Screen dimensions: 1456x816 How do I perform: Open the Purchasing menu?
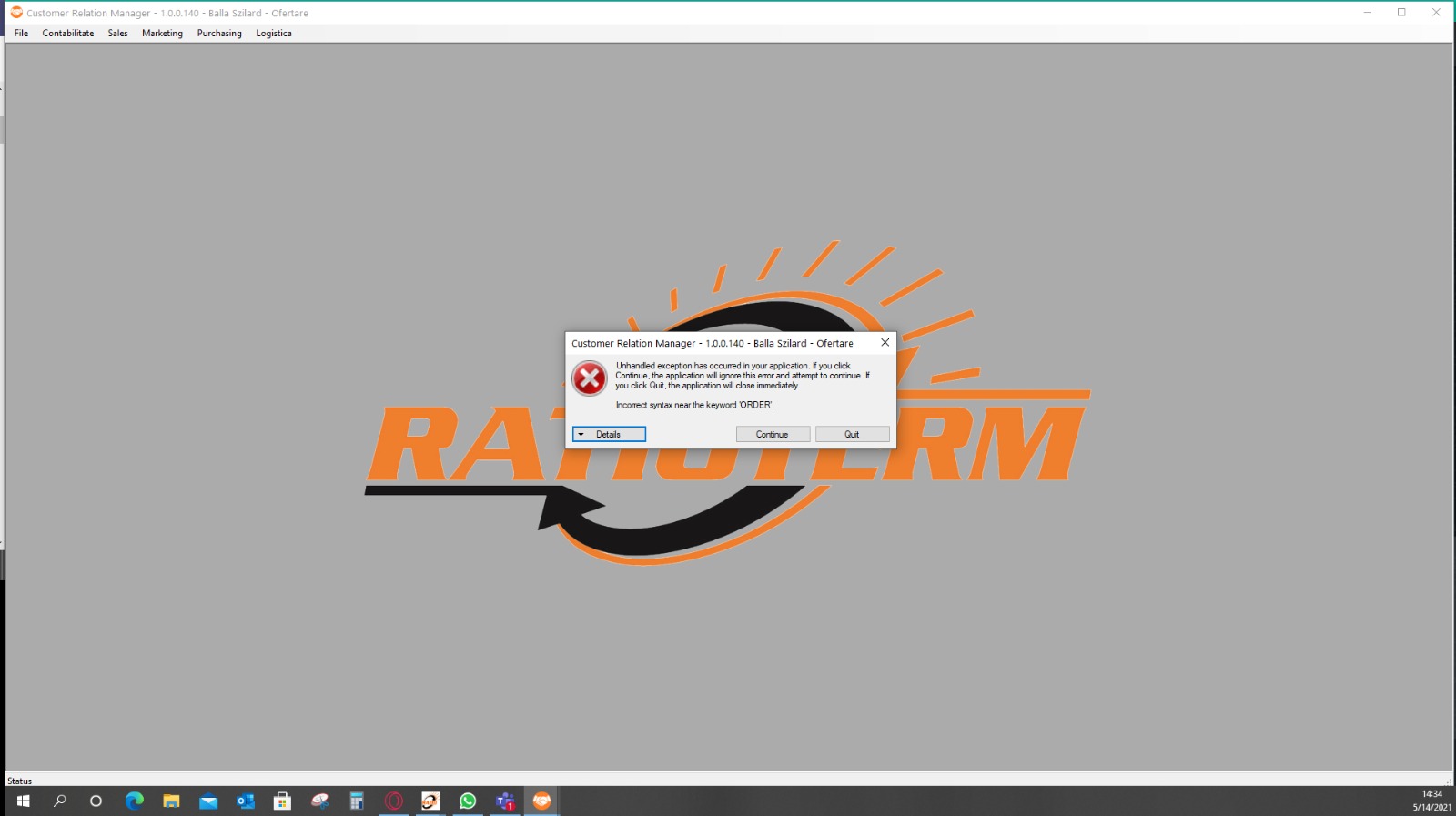(219, 34)
